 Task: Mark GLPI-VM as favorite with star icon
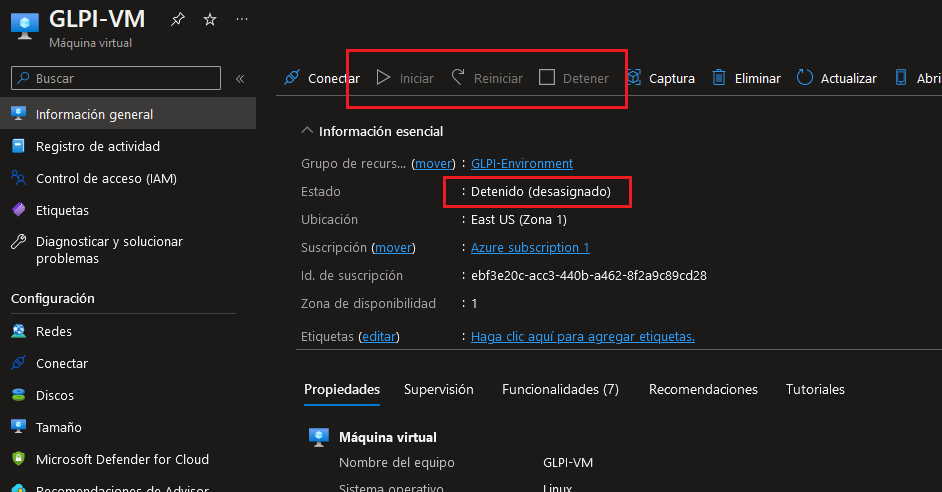coord(210,19)
